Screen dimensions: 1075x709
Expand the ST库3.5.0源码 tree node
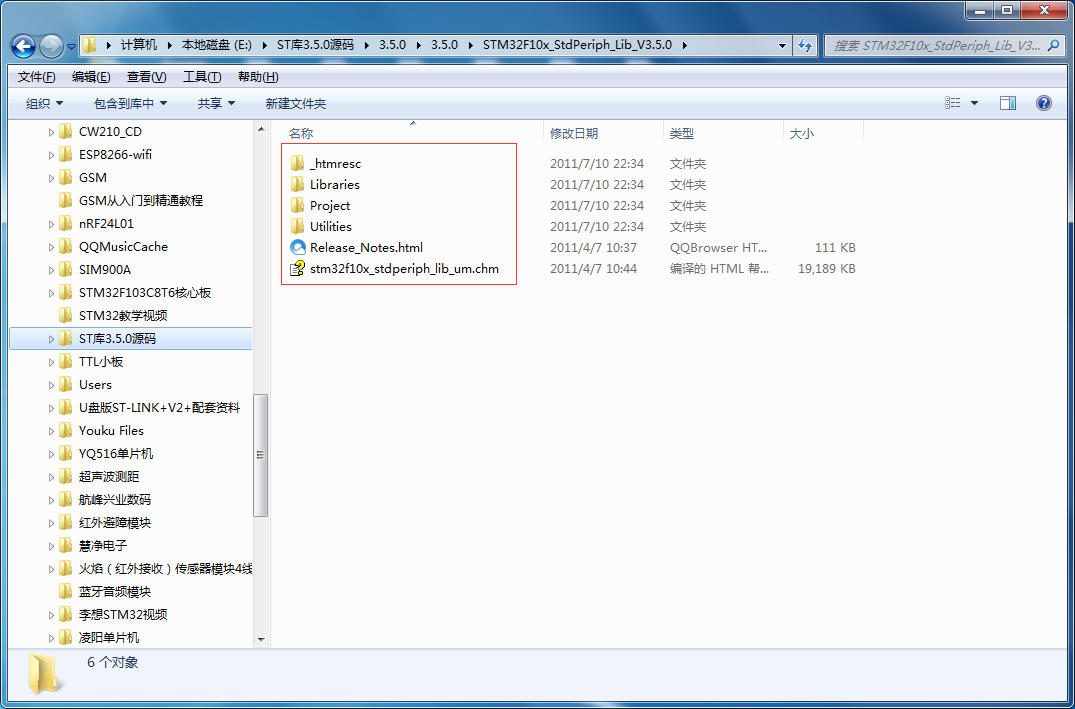(x=51, y=339)
